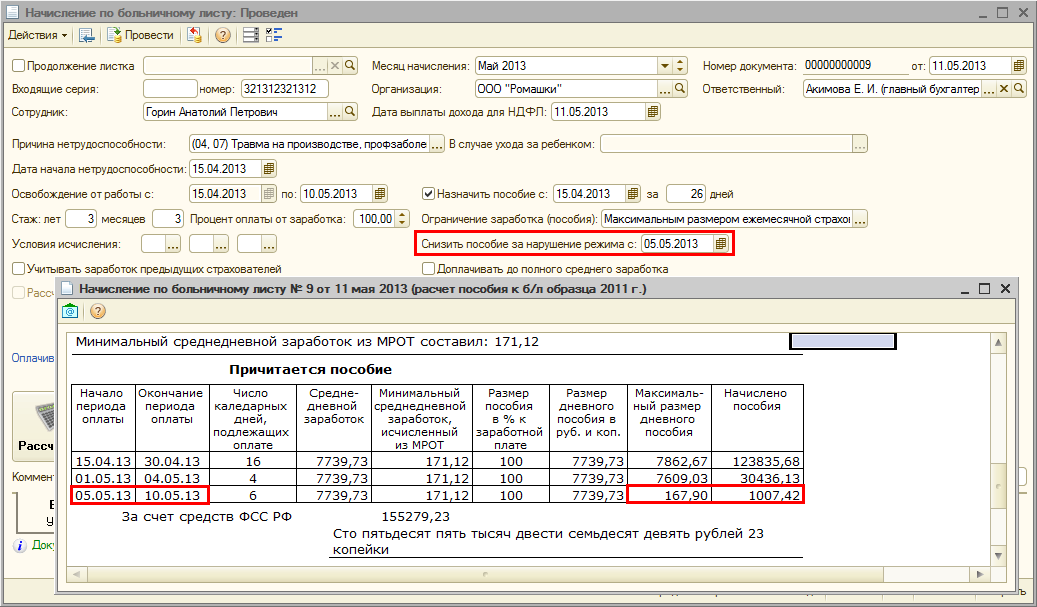The image size is (1037, 607).
Task: Open selection for Причина нетрудоспособности field
Action: (x=436, y=144)
